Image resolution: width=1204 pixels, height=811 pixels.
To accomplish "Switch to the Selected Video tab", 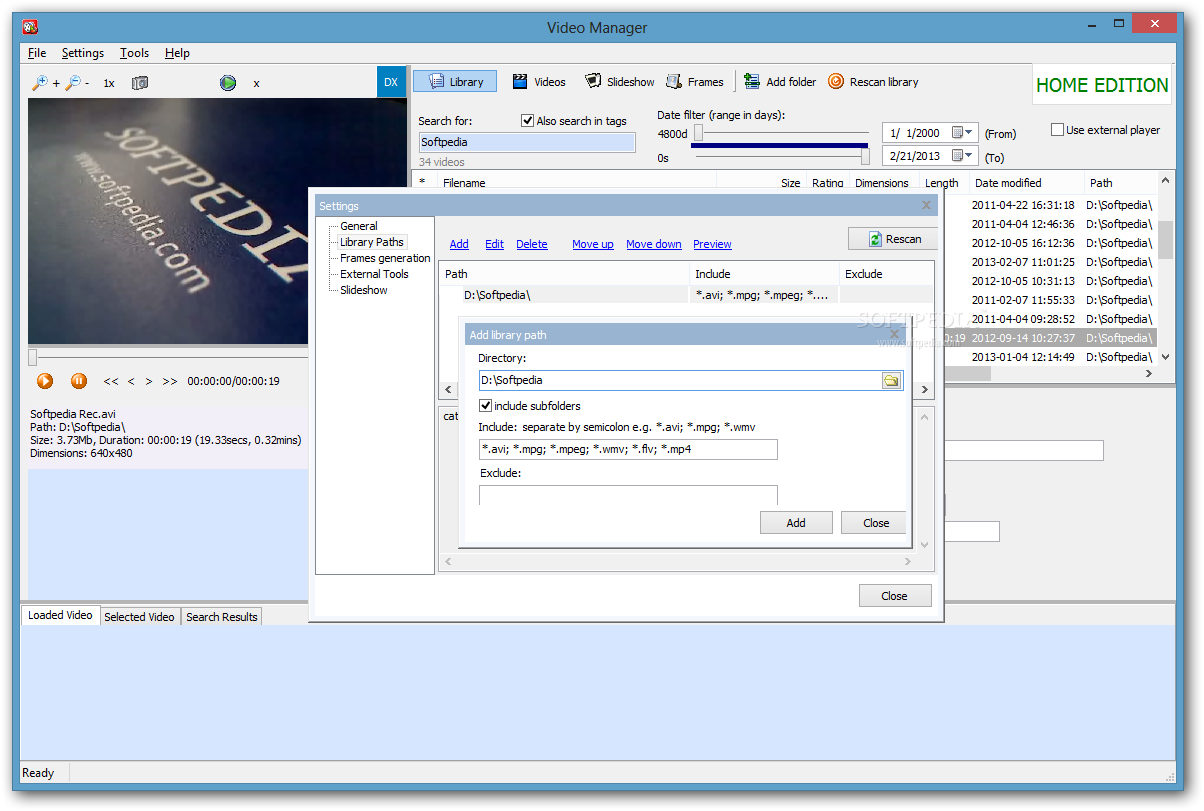I will click(x=140, y=617).
